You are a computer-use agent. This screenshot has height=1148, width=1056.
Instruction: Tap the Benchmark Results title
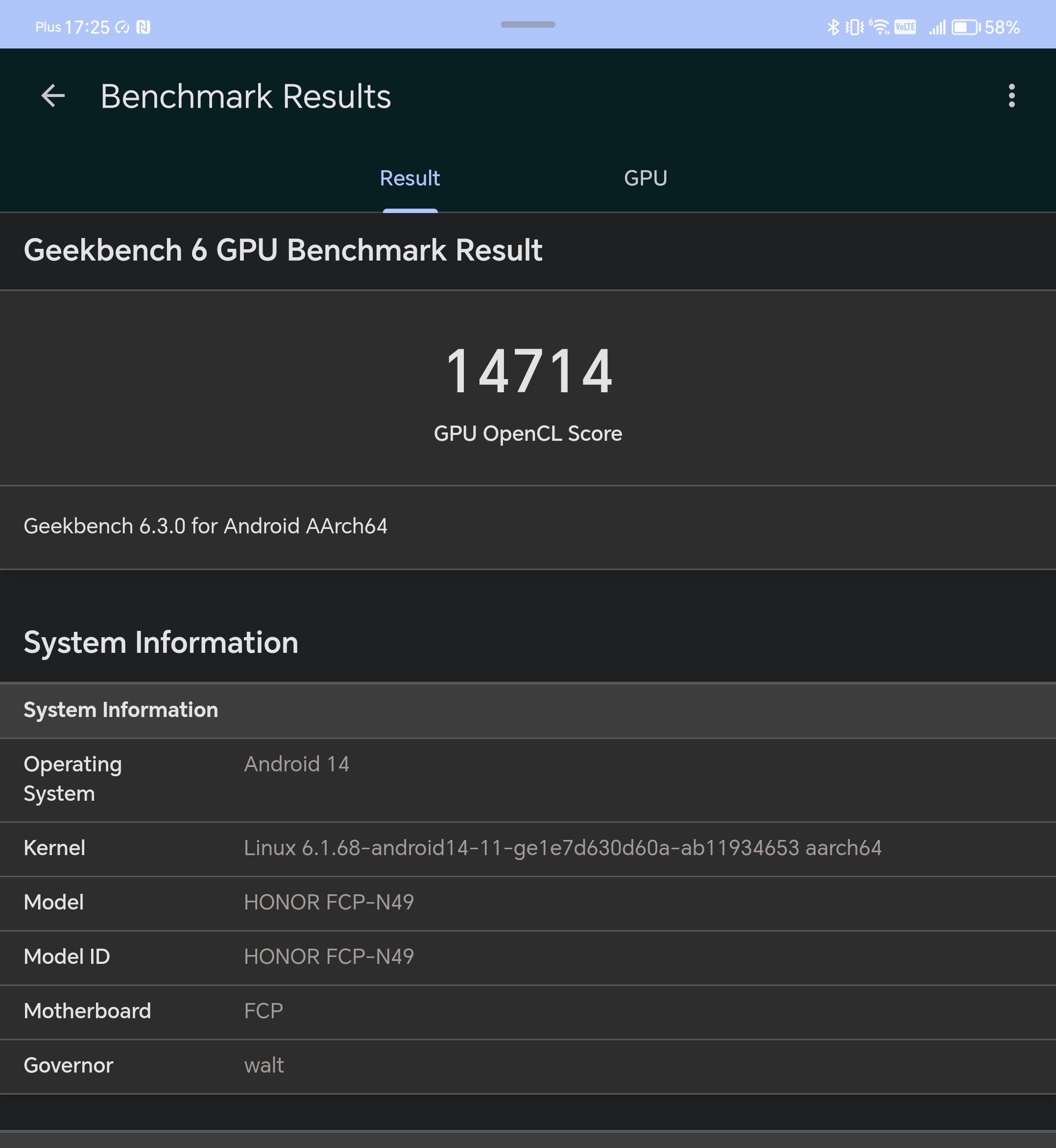pyautogui.click(x=246, y=96)
